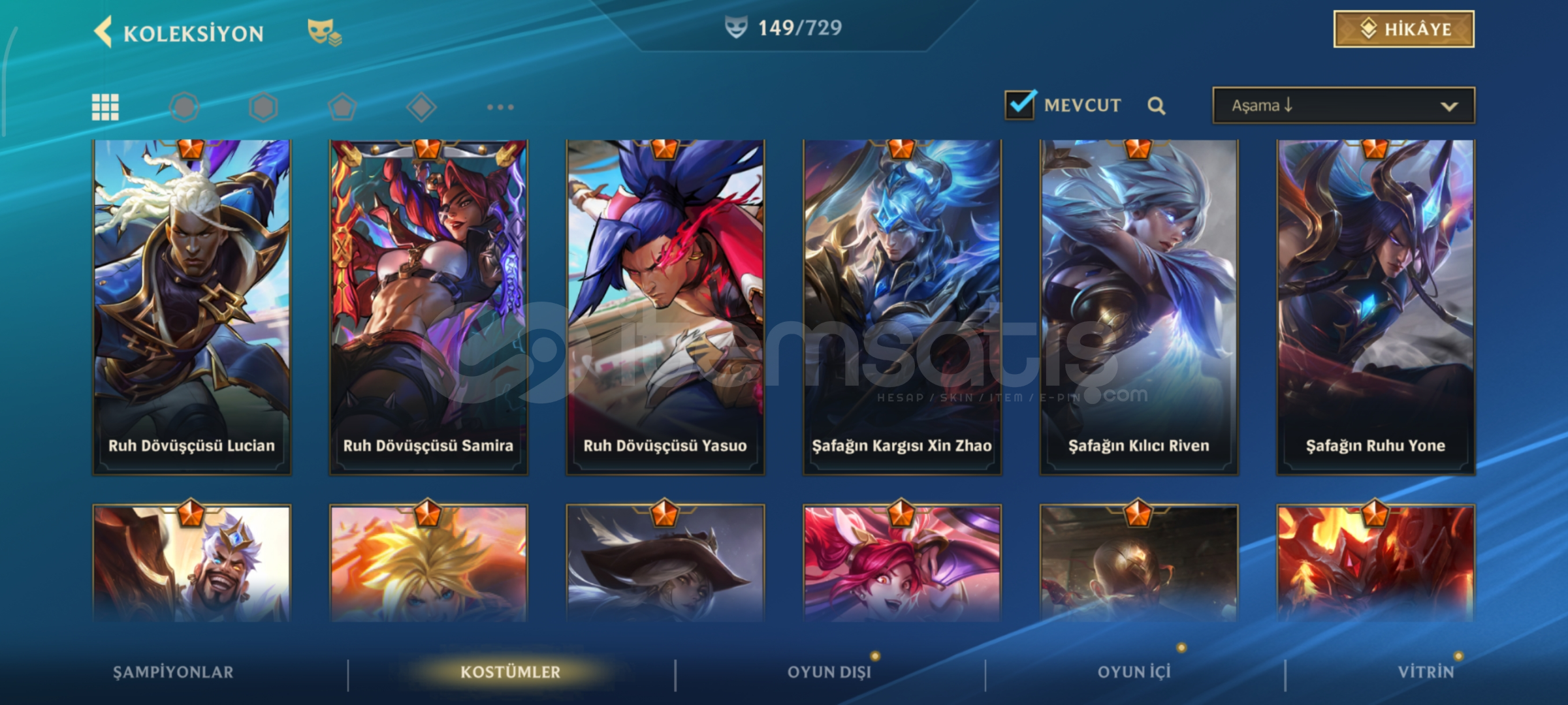The width and height of the screenshot is (1568, 705).
Task: Select the all-skins grid filter icon
Action: click(105, 107)
